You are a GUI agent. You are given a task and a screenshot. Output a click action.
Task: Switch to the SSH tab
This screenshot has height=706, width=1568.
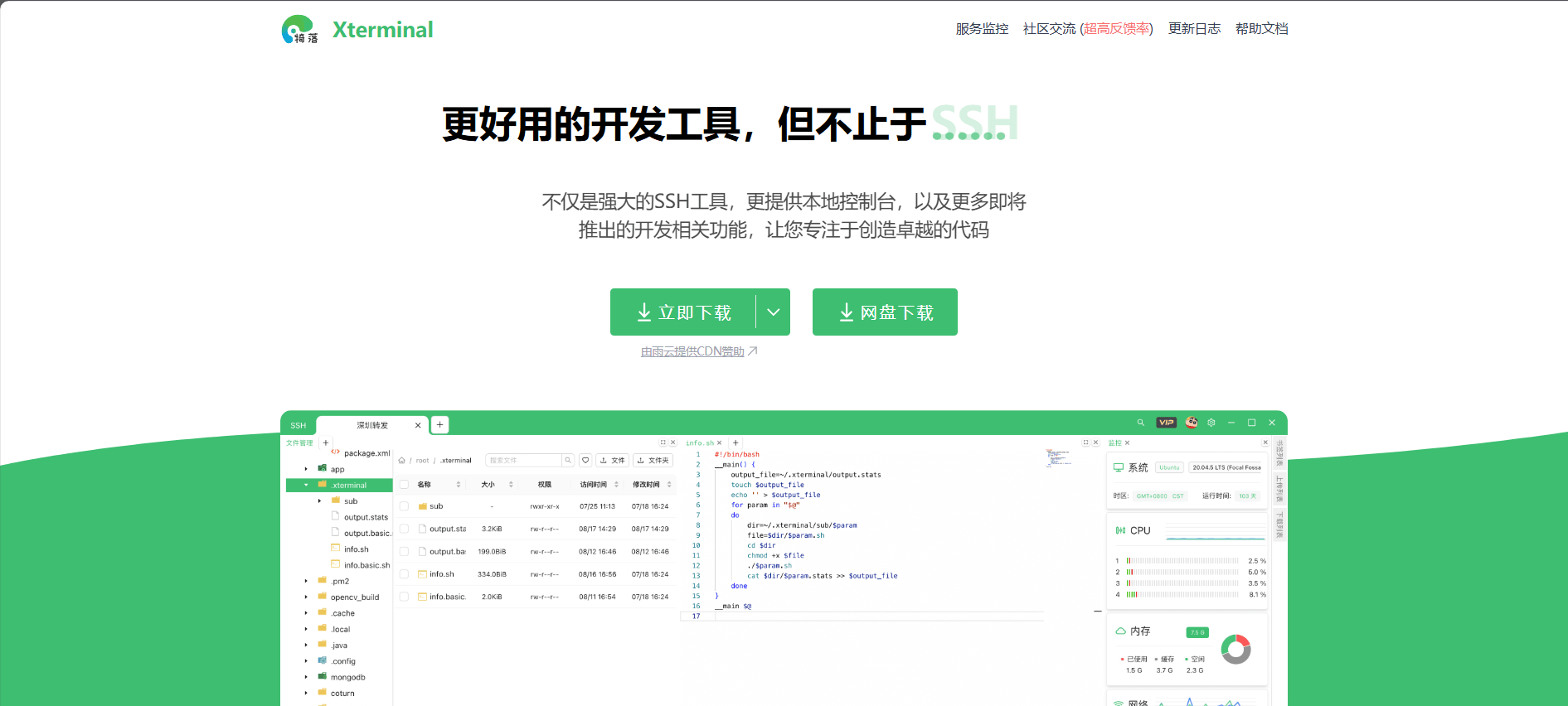pyautogui.click(x=298, y=425)
